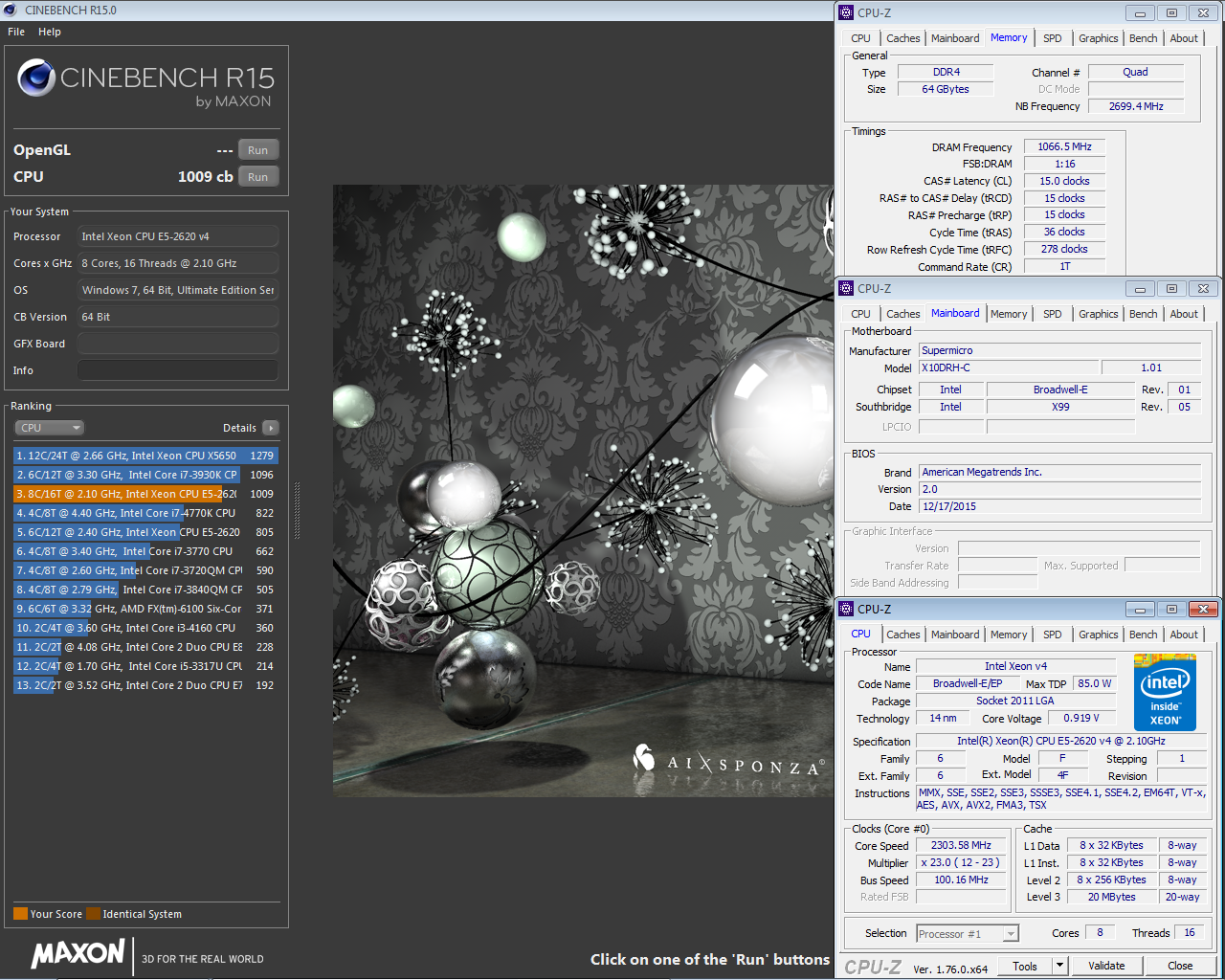Click the X10DRH-C model field
The width and height of the screenshot is (1225, 980).
click(x=1009, y=367)
